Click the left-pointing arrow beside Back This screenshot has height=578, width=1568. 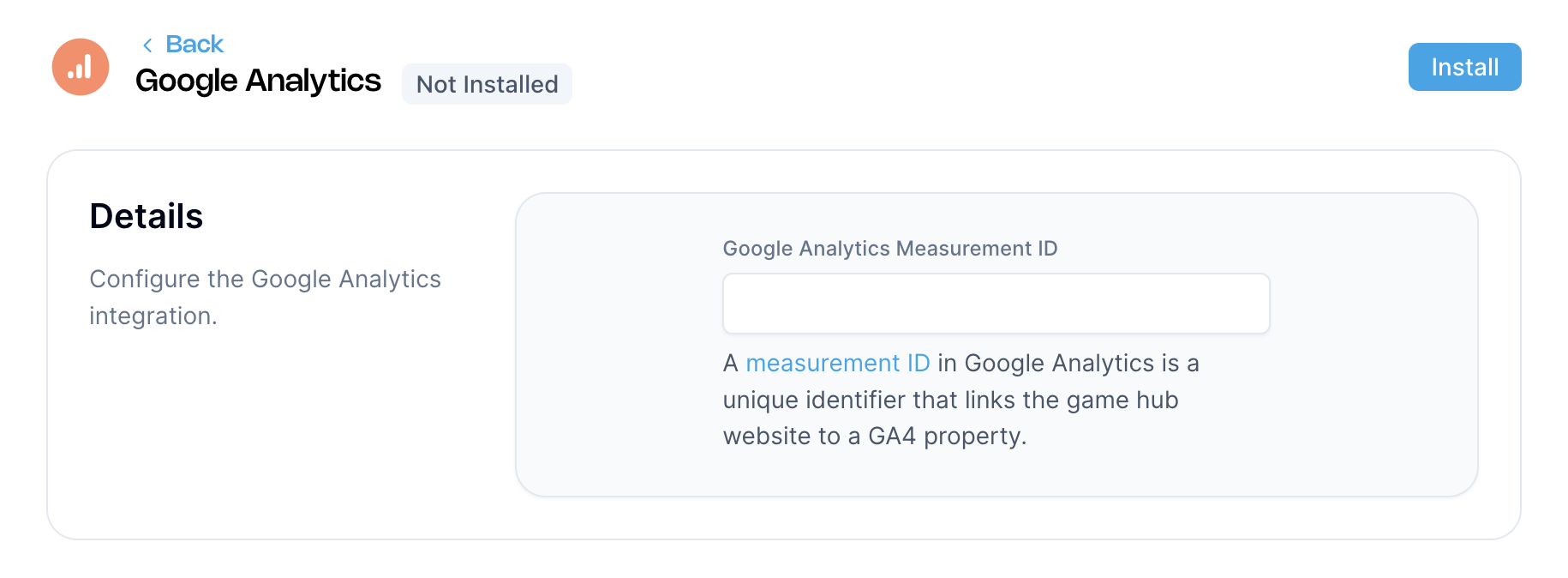(148, 44)
